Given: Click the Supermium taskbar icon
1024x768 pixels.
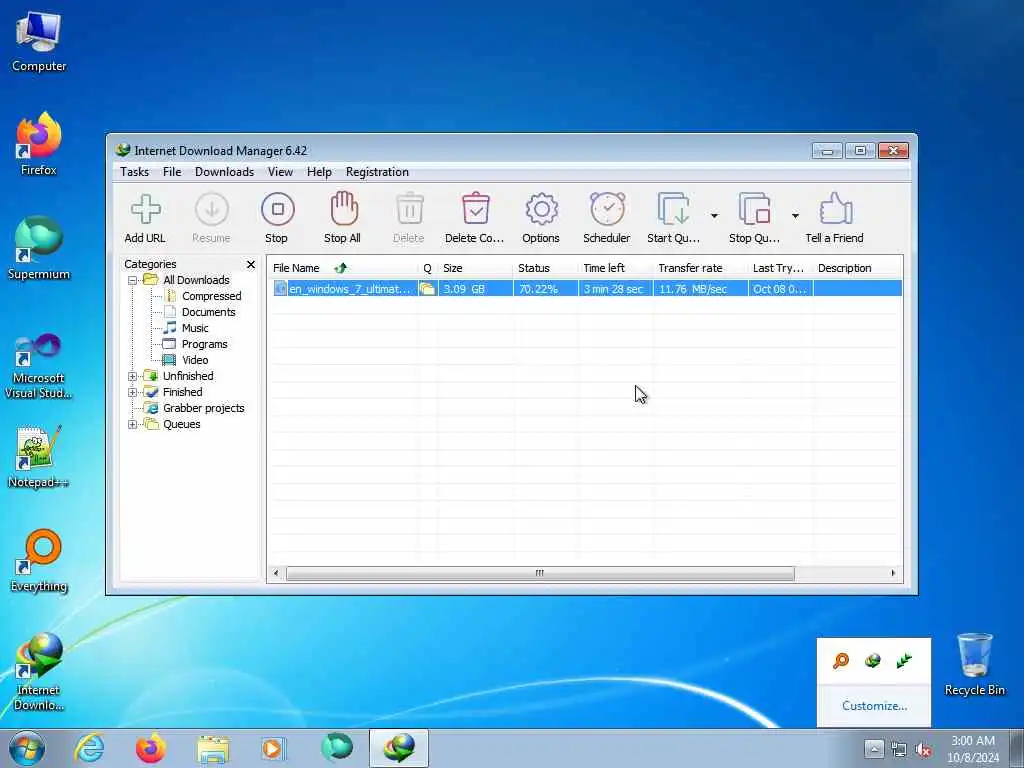Looking at the screenshot, I should 337,748.
